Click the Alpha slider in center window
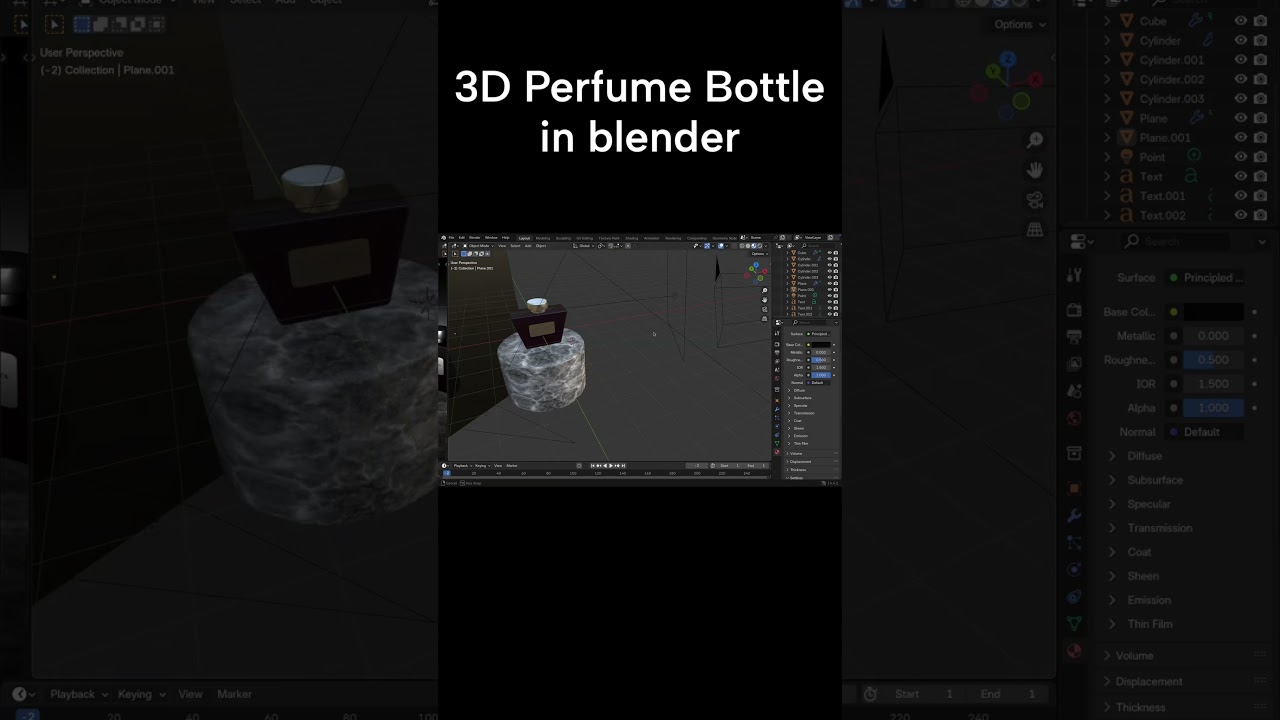The width and height of the screenshot is (1280, 720). [821, 375]
